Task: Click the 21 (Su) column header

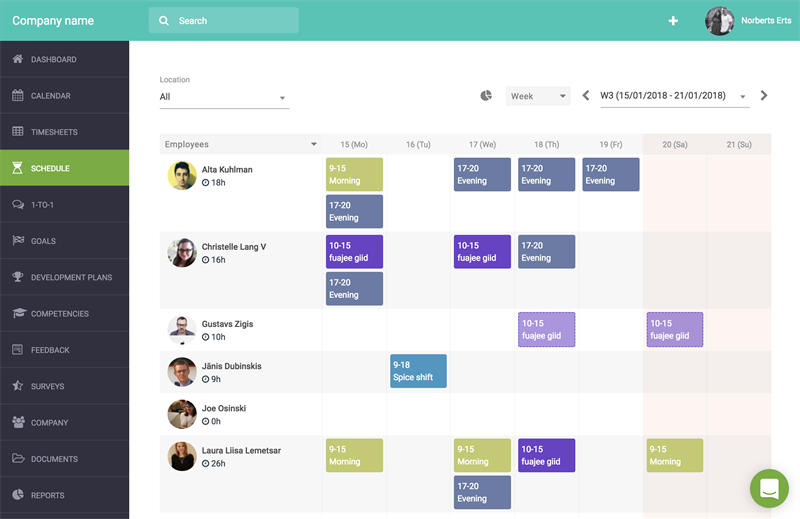Action: 739,144
